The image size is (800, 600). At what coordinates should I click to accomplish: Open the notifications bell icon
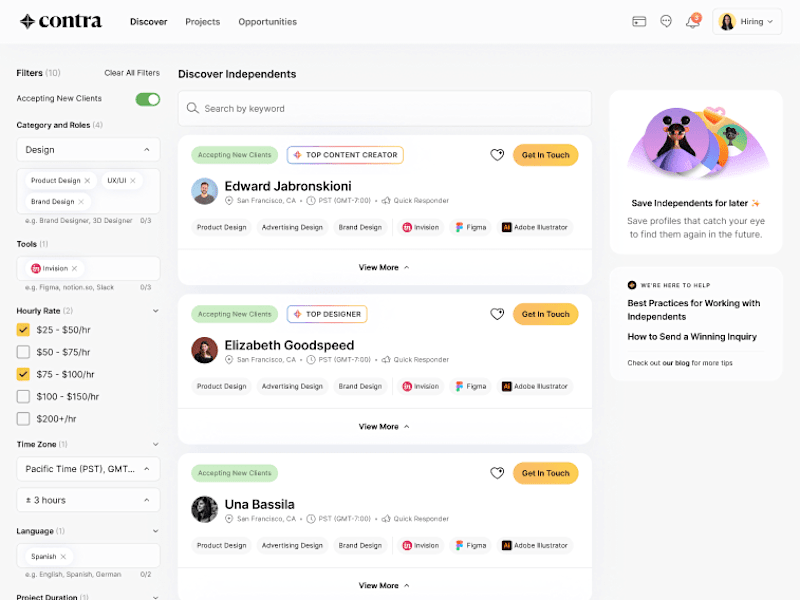pyautogui.click(x=693, y=21)
